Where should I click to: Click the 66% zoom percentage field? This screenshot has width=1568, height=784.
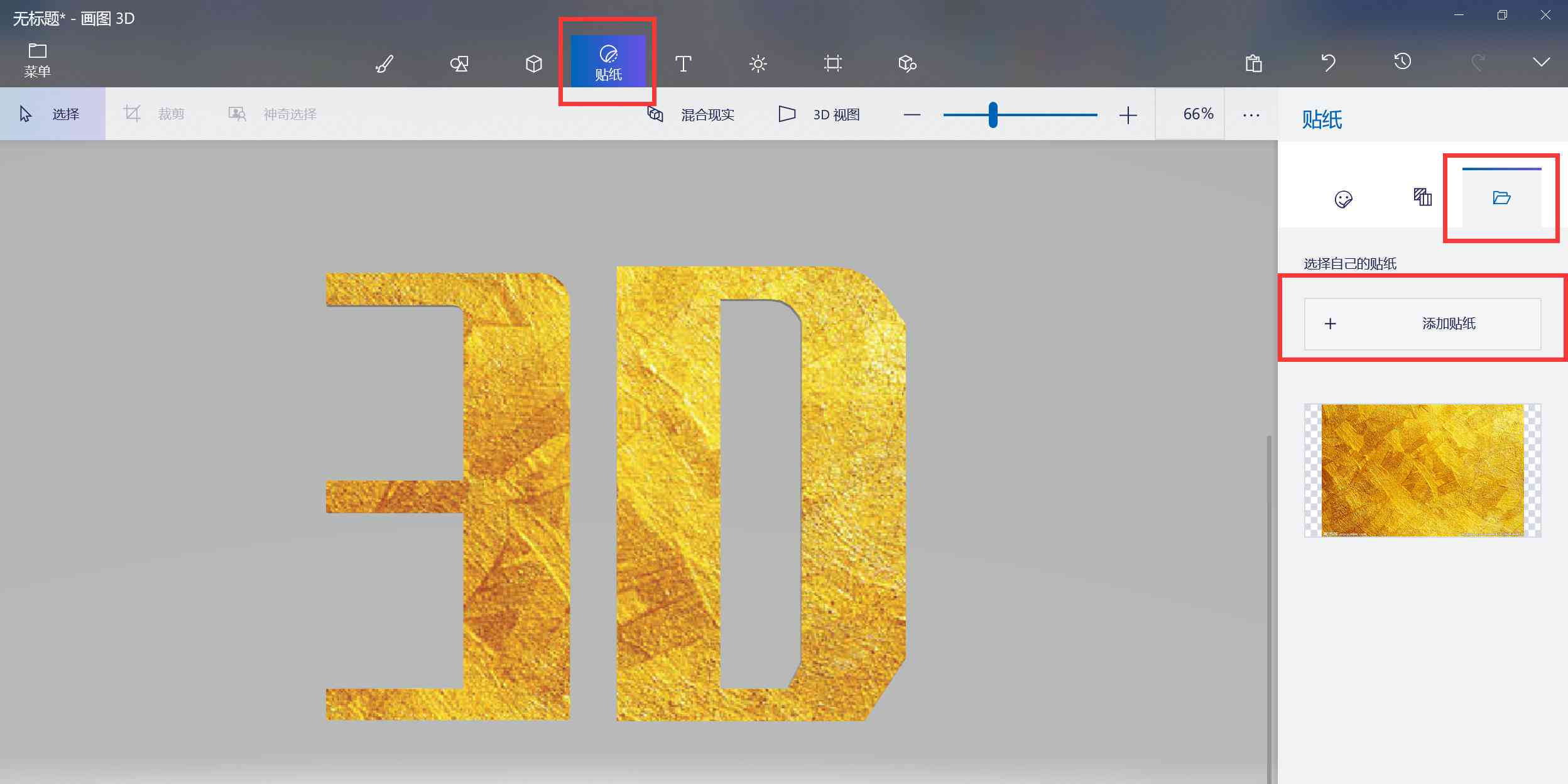tap(1190, 114)
